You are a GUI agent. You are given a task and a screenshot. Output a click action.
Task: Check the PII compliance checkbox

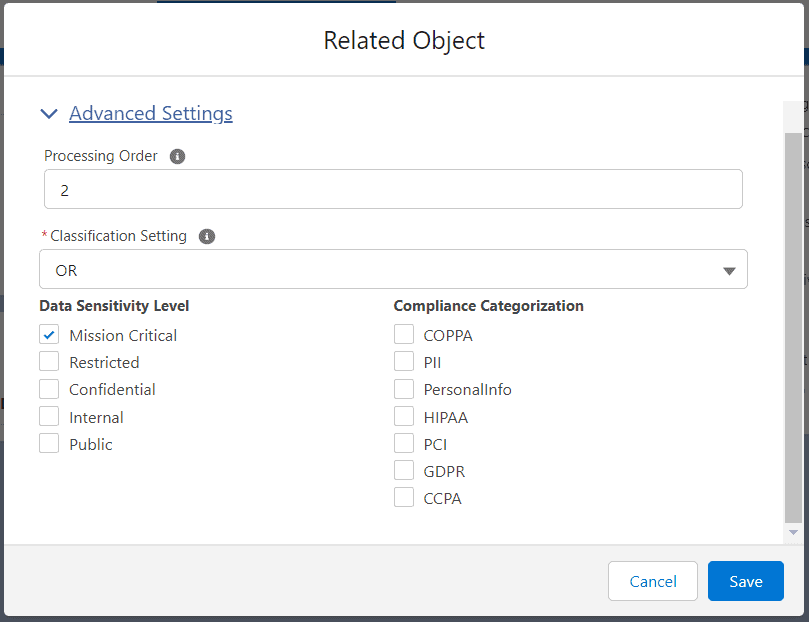click(x=404, y=362)
